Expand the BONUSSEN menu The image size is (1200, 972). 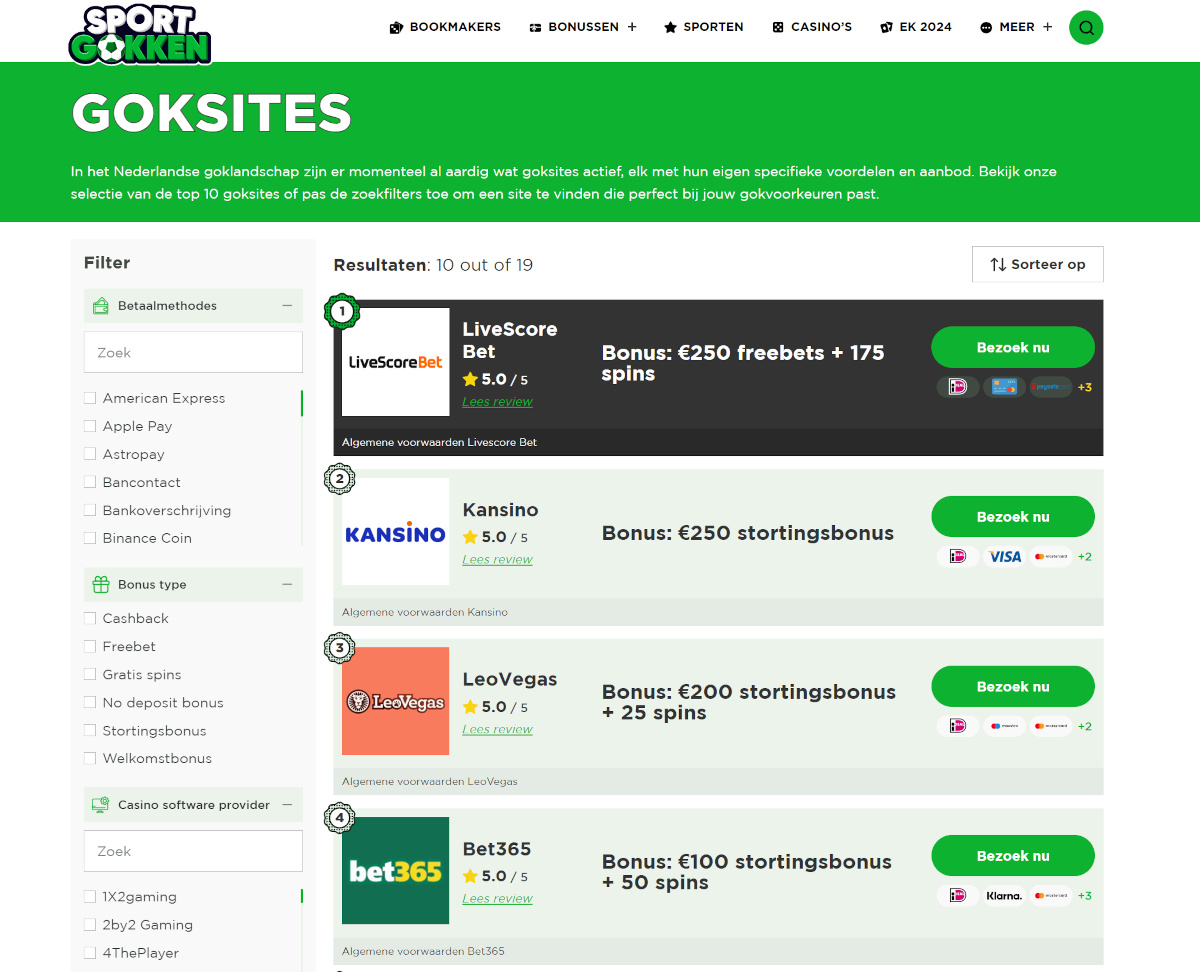click(583, 27)
